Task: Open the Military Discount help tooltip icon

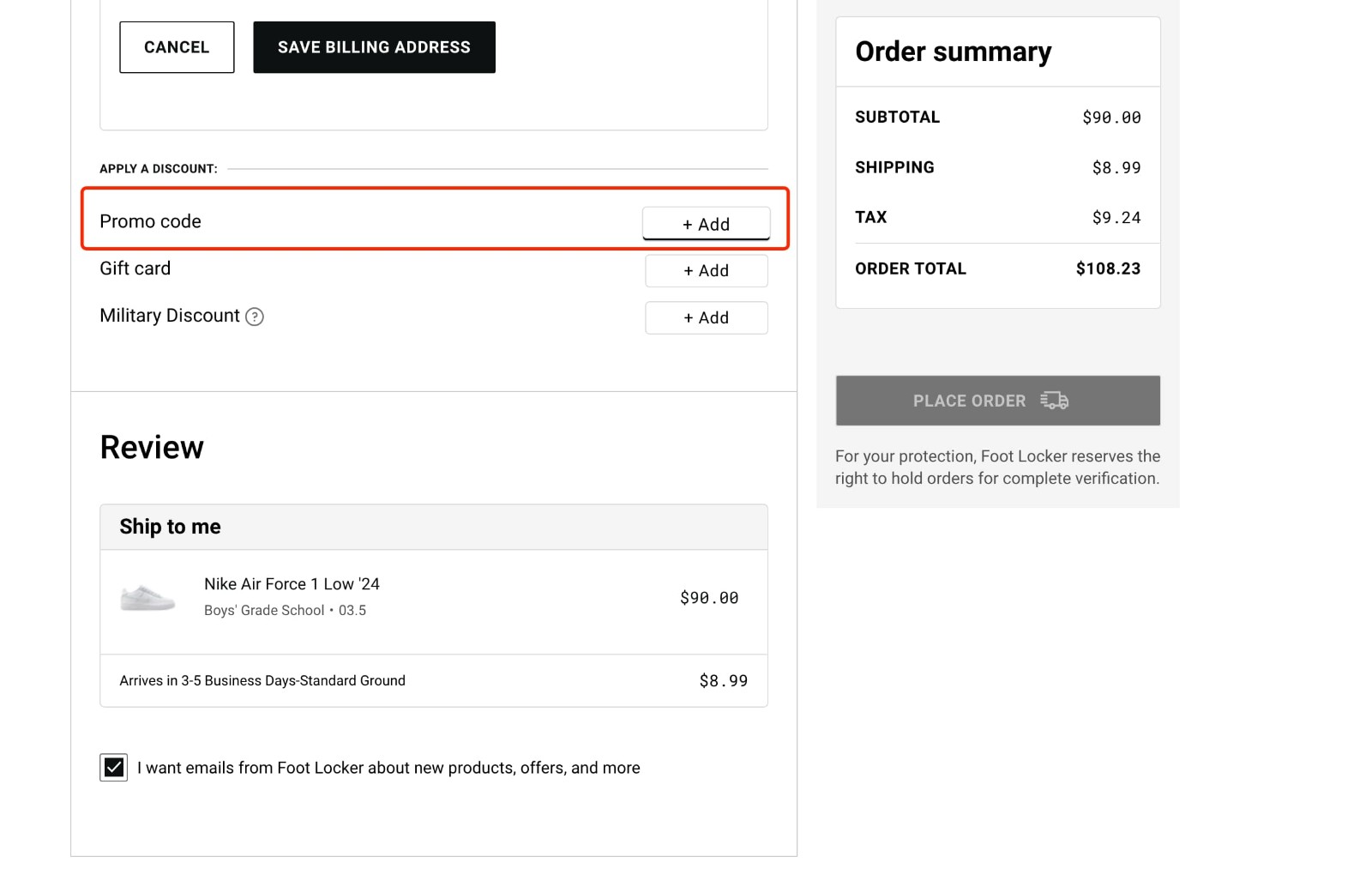Action: click(x=254, y=317)
